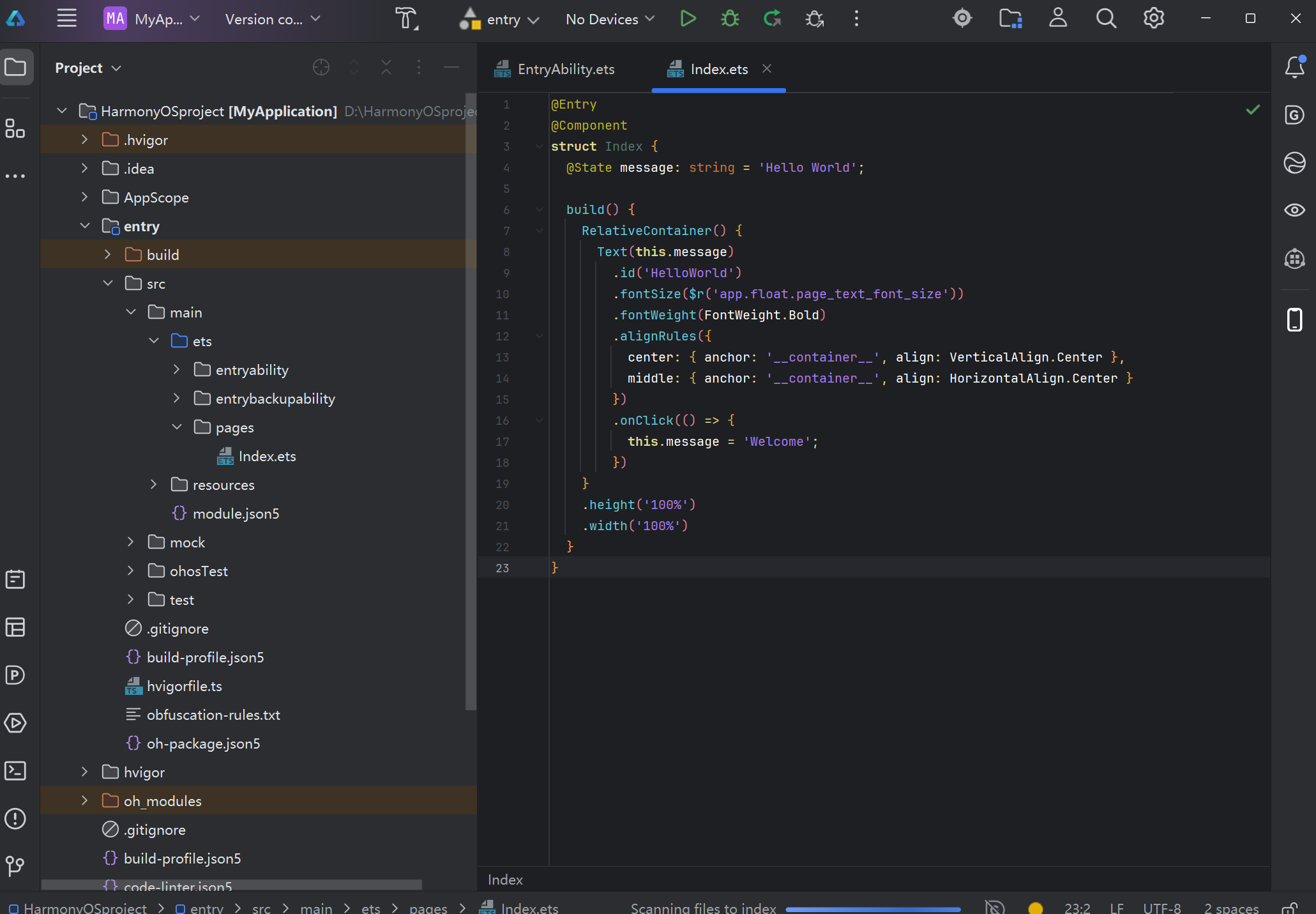Image resolution: width=1316 pixels, height=914 pixels.
Task: Open the Version Control branch icon
Action: (x=15, y=866)
